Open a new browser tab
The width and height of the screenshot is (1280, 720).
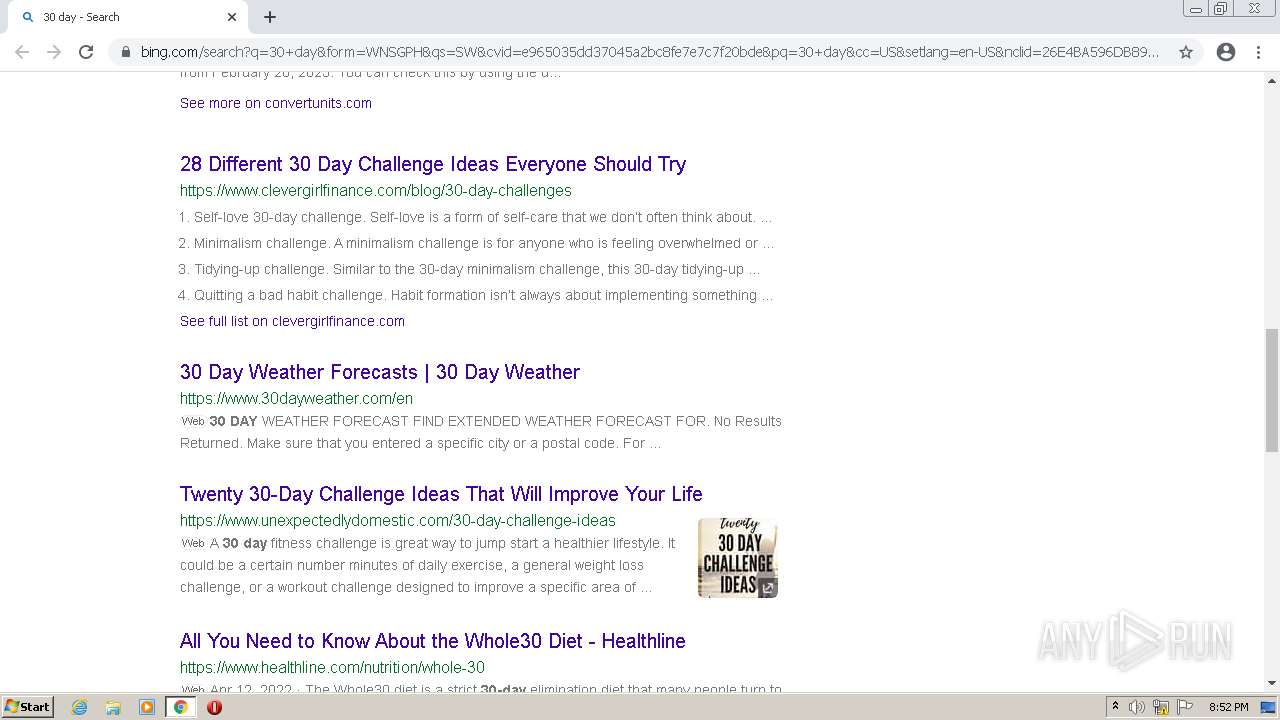tap(270, 17)
